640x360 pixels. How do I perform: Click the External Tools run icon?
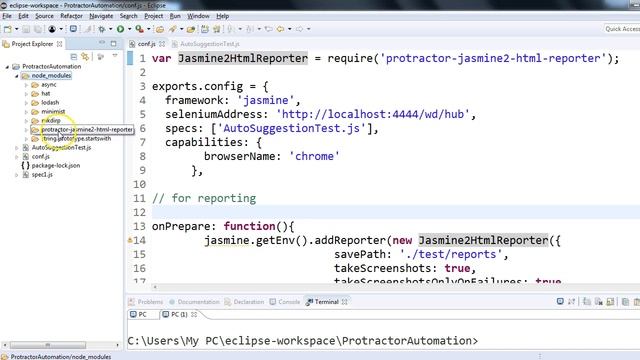139,29
